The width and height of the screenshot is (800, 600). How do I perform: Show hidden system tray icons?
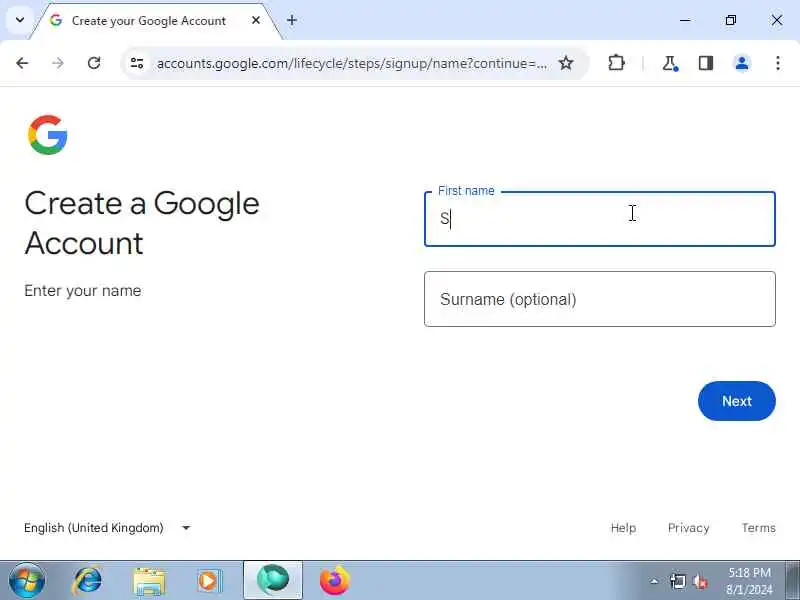pyautogui.click(x=654, y=581)
